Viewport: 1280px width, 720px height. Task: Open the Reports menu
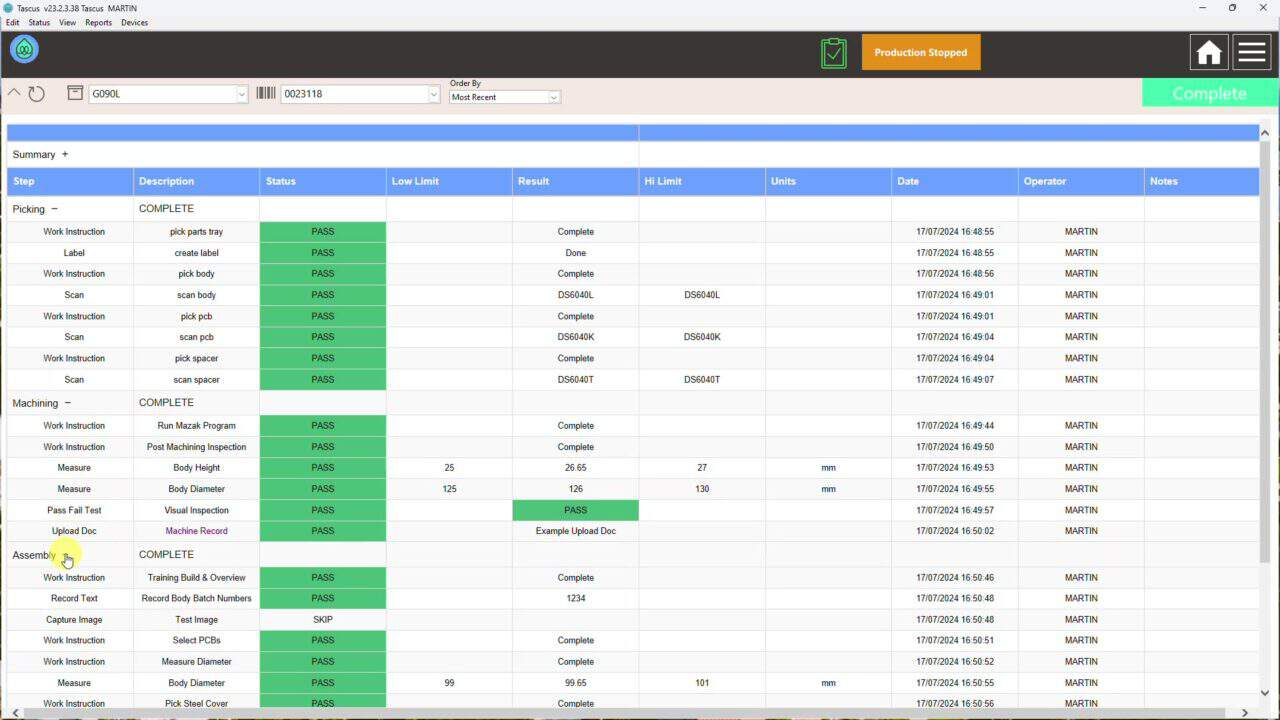click(98, 22)
